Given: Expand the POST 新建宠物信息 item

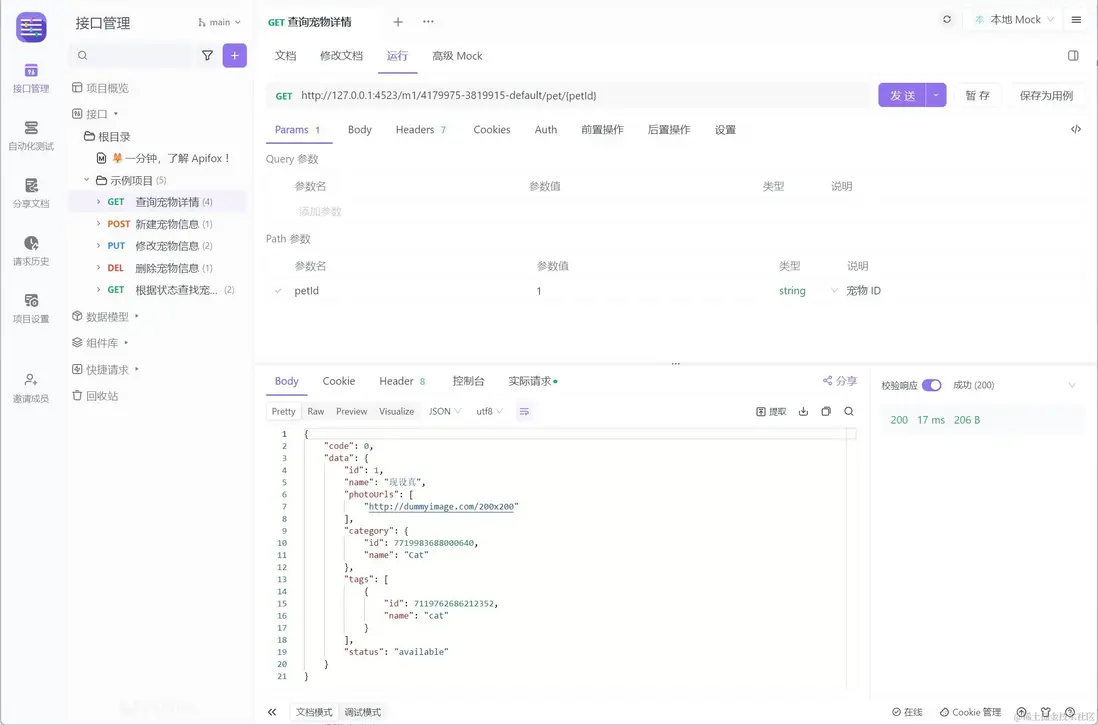Looking at the screenshot, I should click(99, 224).
